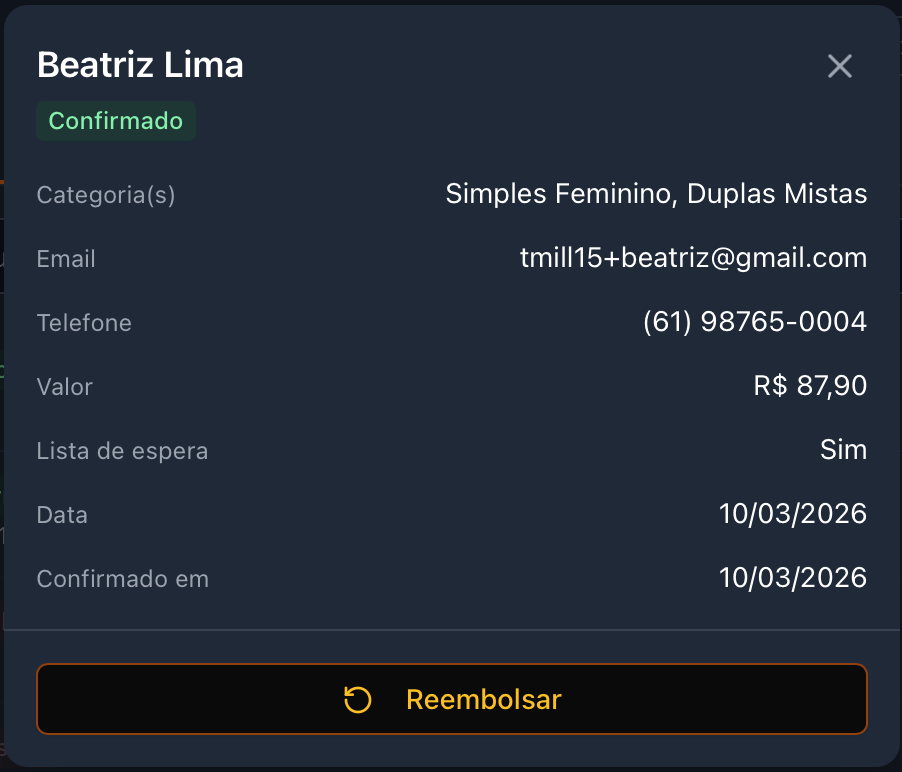Expand the Simples Feminino, Duplas Mistas categories
The height and width of the screenshot is (772, 902).
[656, 194]
